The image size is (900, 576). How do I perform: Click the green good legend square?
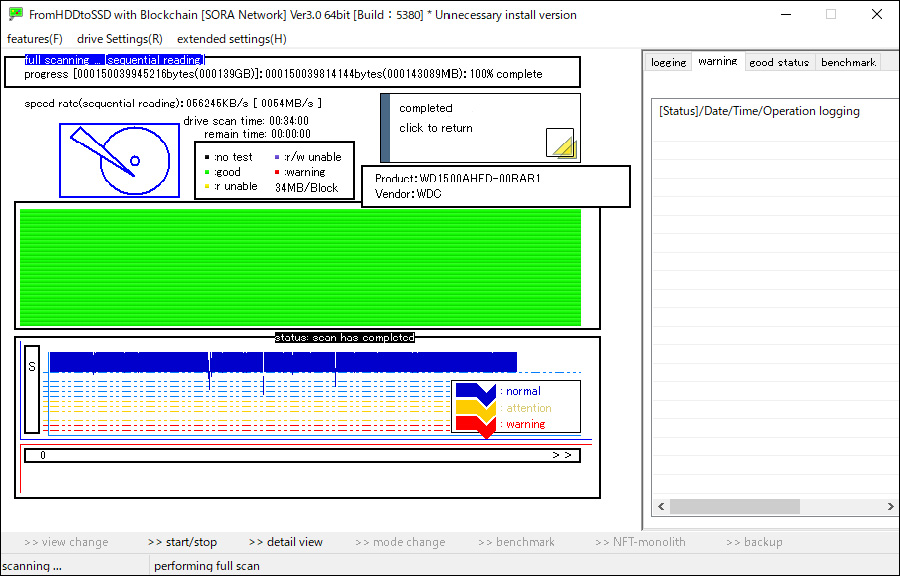207,172
